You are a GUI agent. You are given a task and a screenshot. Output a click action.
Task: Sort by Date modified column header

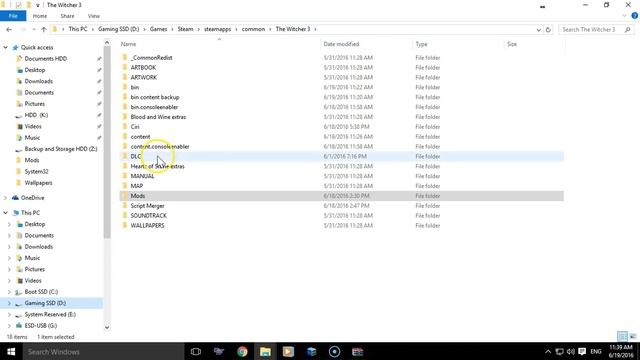click(341, 44)
